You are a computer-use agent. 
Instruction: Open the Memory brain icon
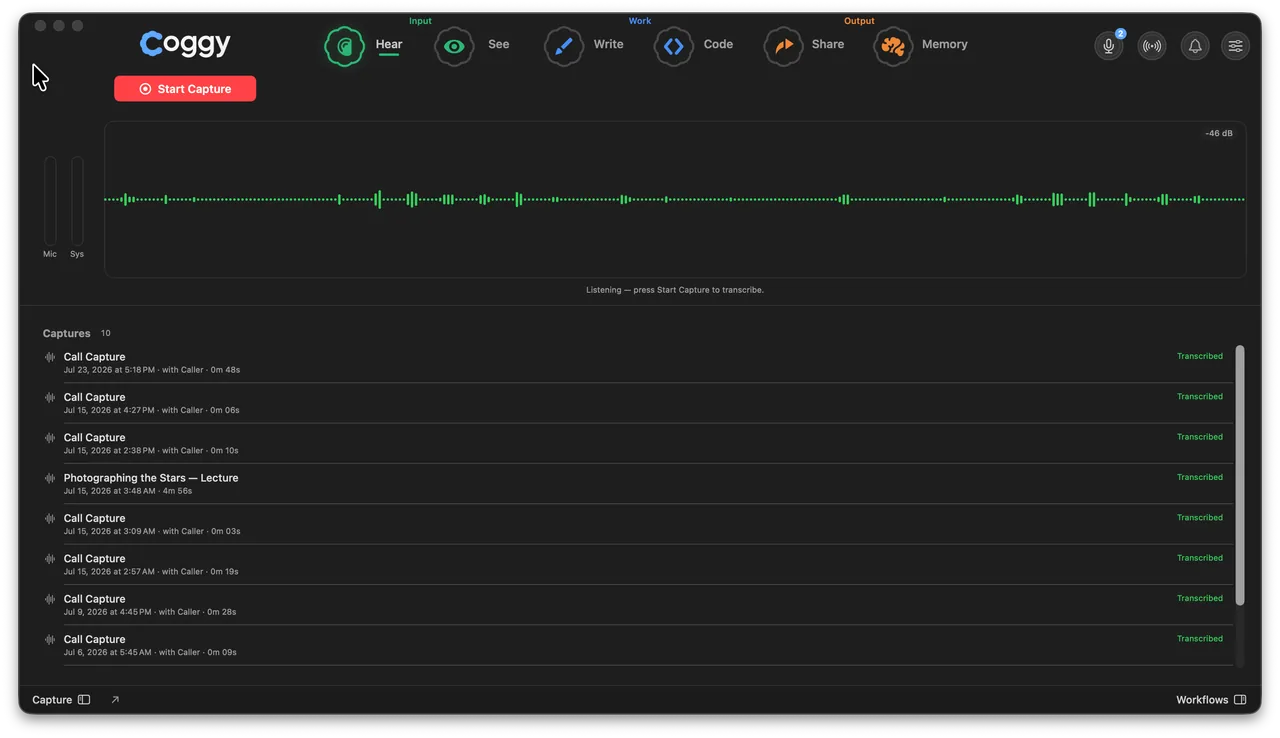(893, 46)
